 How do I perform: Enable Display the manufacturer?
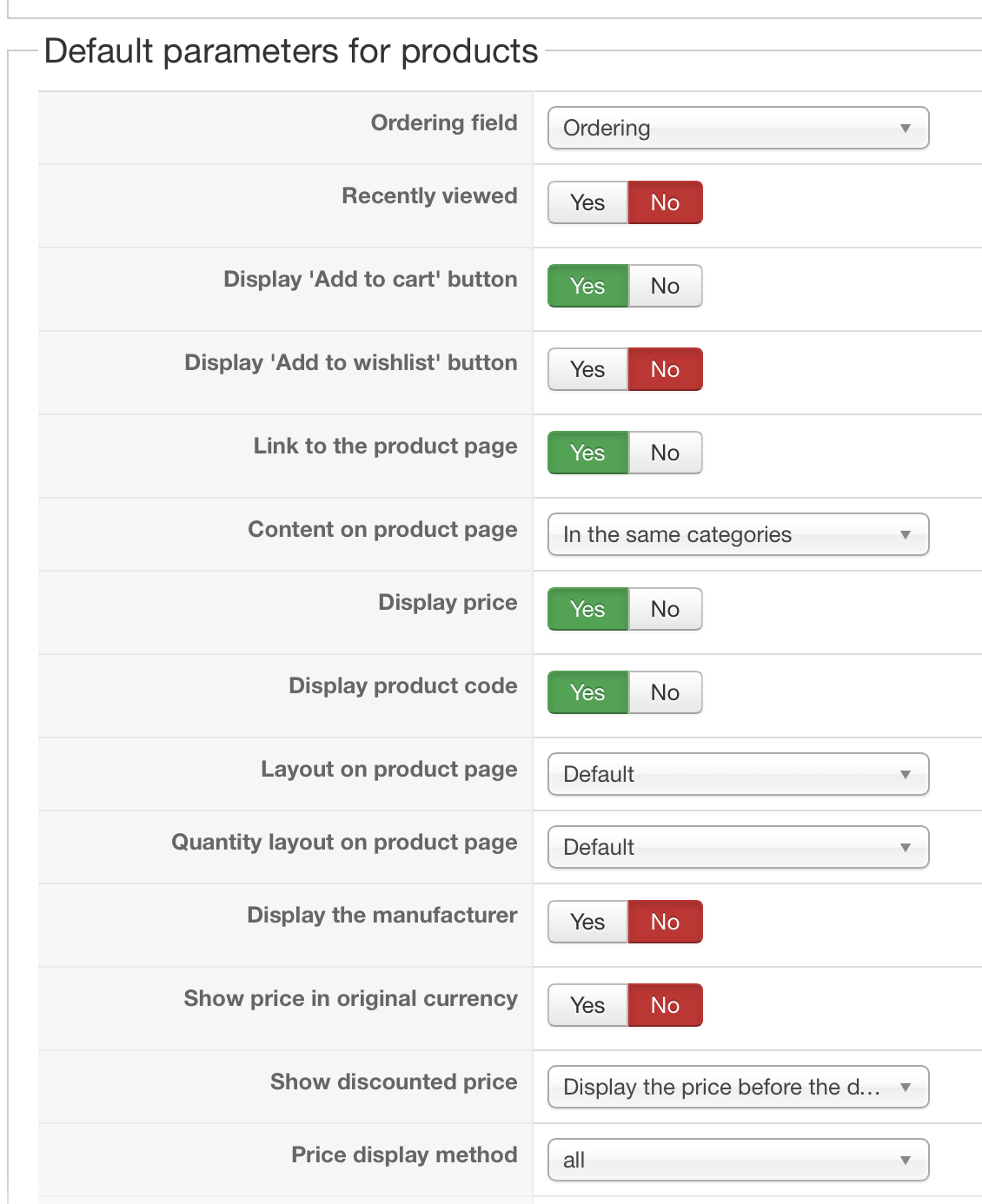pyautogui.click(x=587, y=922)
